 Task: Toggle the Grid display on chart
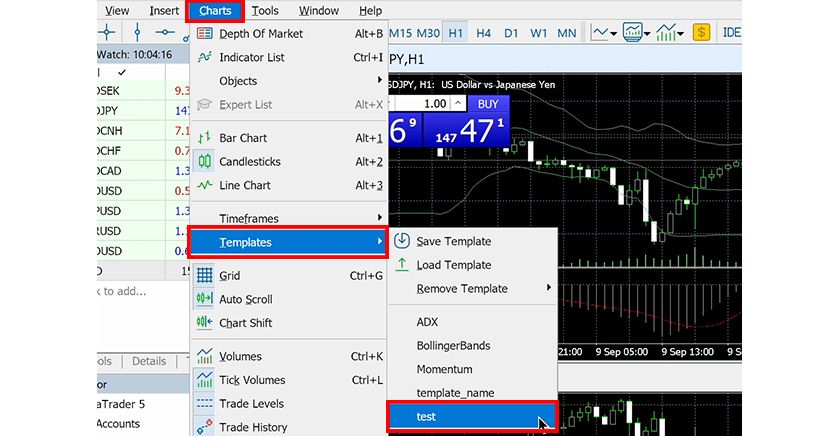pyautogui.click(x=230, y=275)
